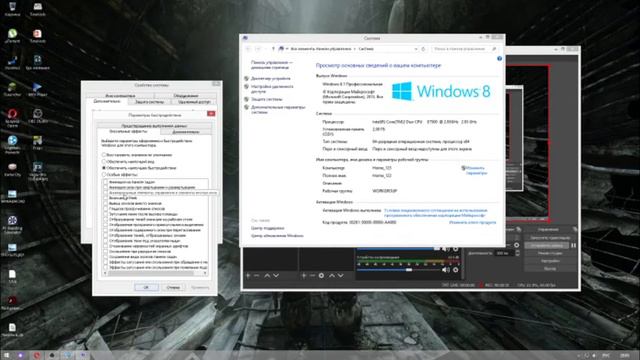
Task: Toggle the fourth visual effects checkbox, under the cursor
Action: click(106, 198)
